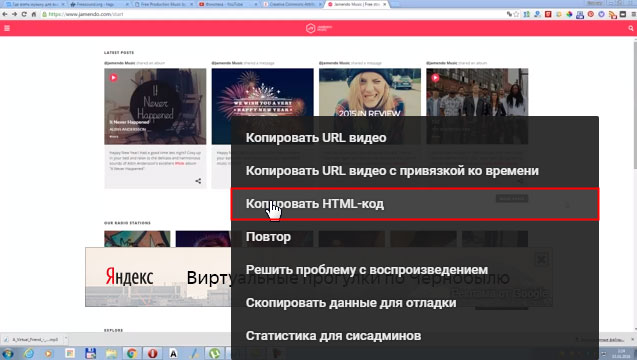The height and width of the screenshot is (360, 637).
Task: Go back with browser back arrow
Action: (5, 14)
